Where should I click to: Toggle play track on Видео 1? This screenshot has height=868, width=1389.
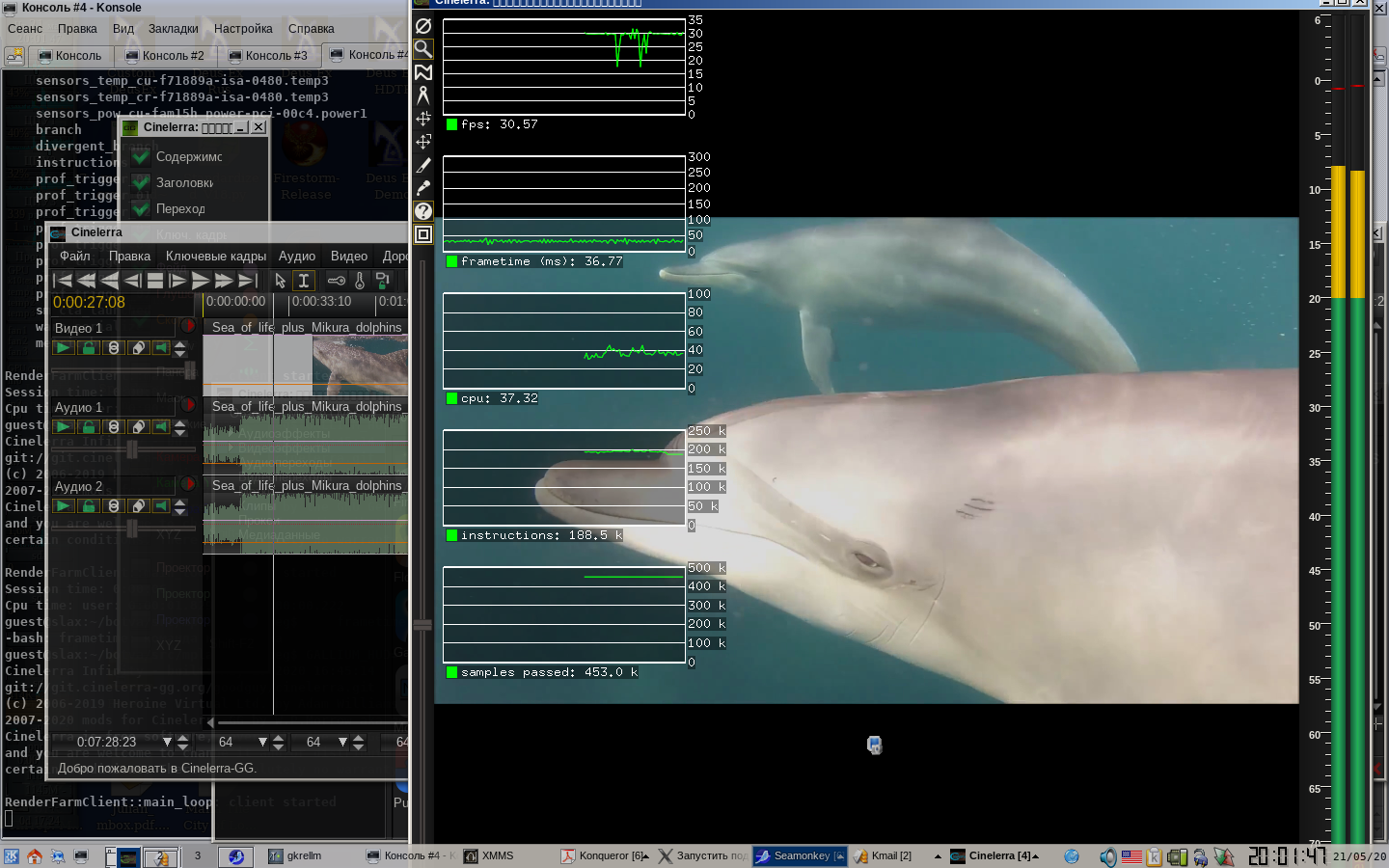[x=64, y=348]
